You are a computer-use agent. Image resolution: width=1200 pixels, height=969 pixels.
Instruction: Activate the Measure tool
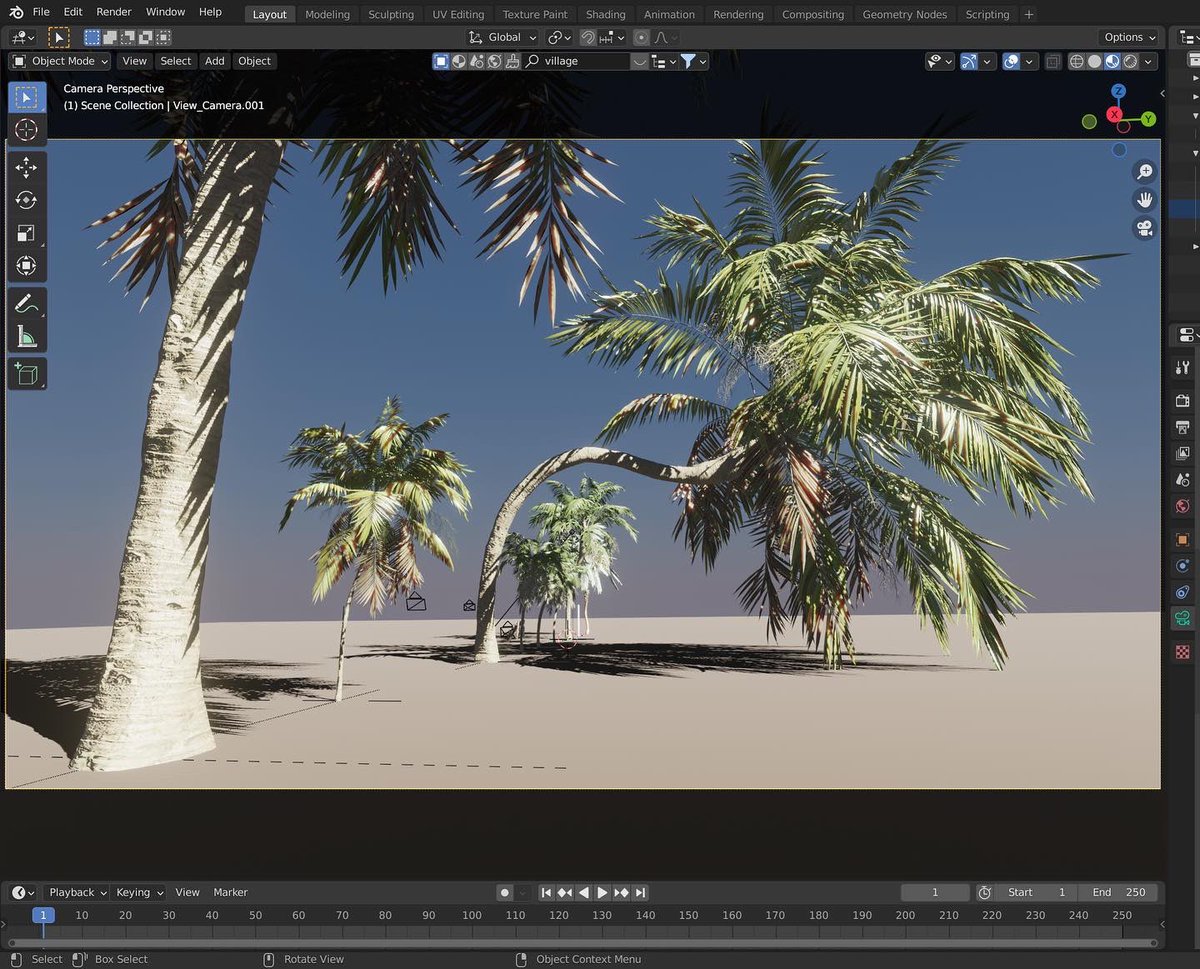(x=25, y=335)
